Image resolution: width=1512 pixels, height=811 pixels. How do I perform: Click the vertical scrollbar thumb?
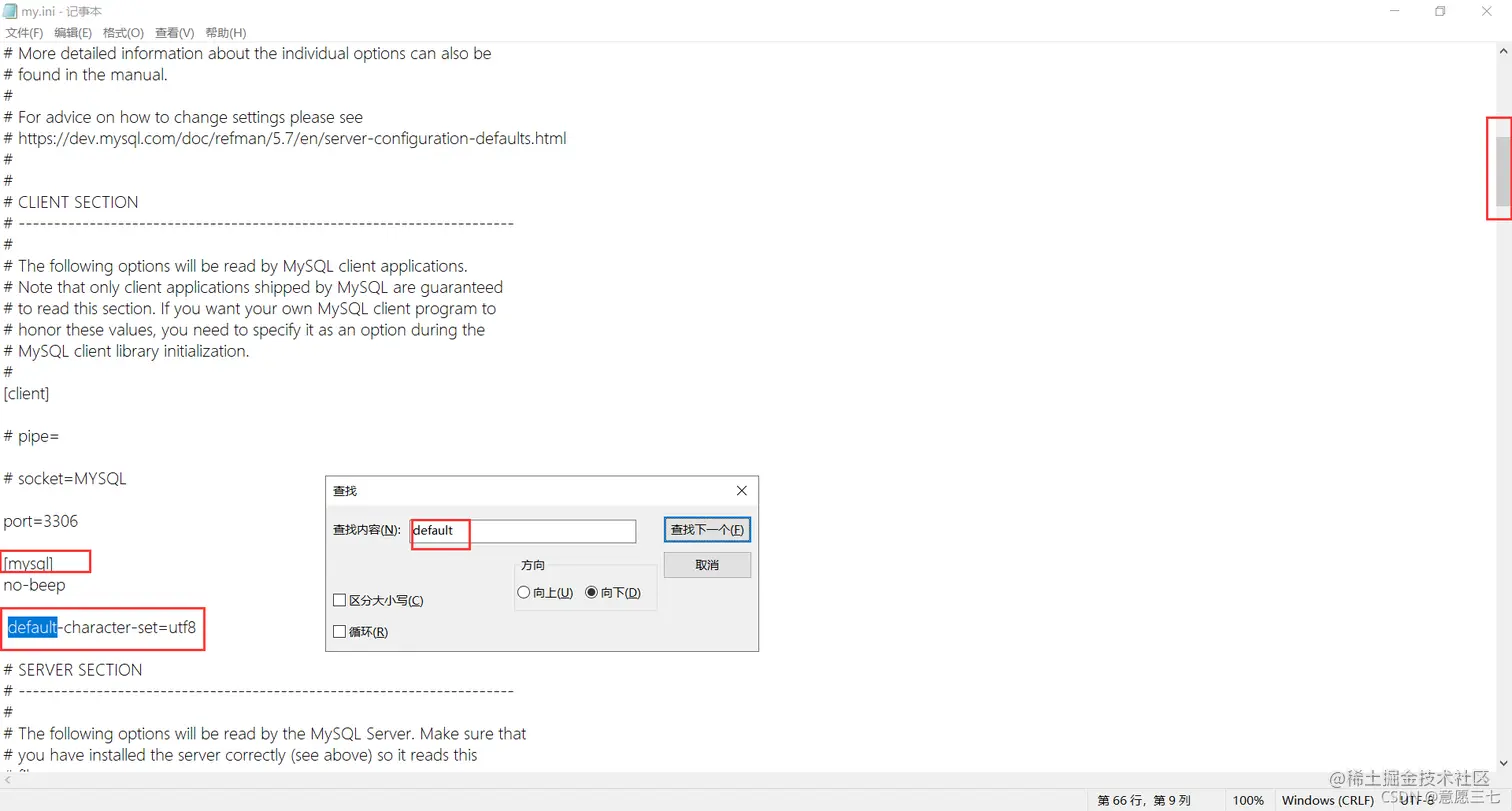point(1502,171)
